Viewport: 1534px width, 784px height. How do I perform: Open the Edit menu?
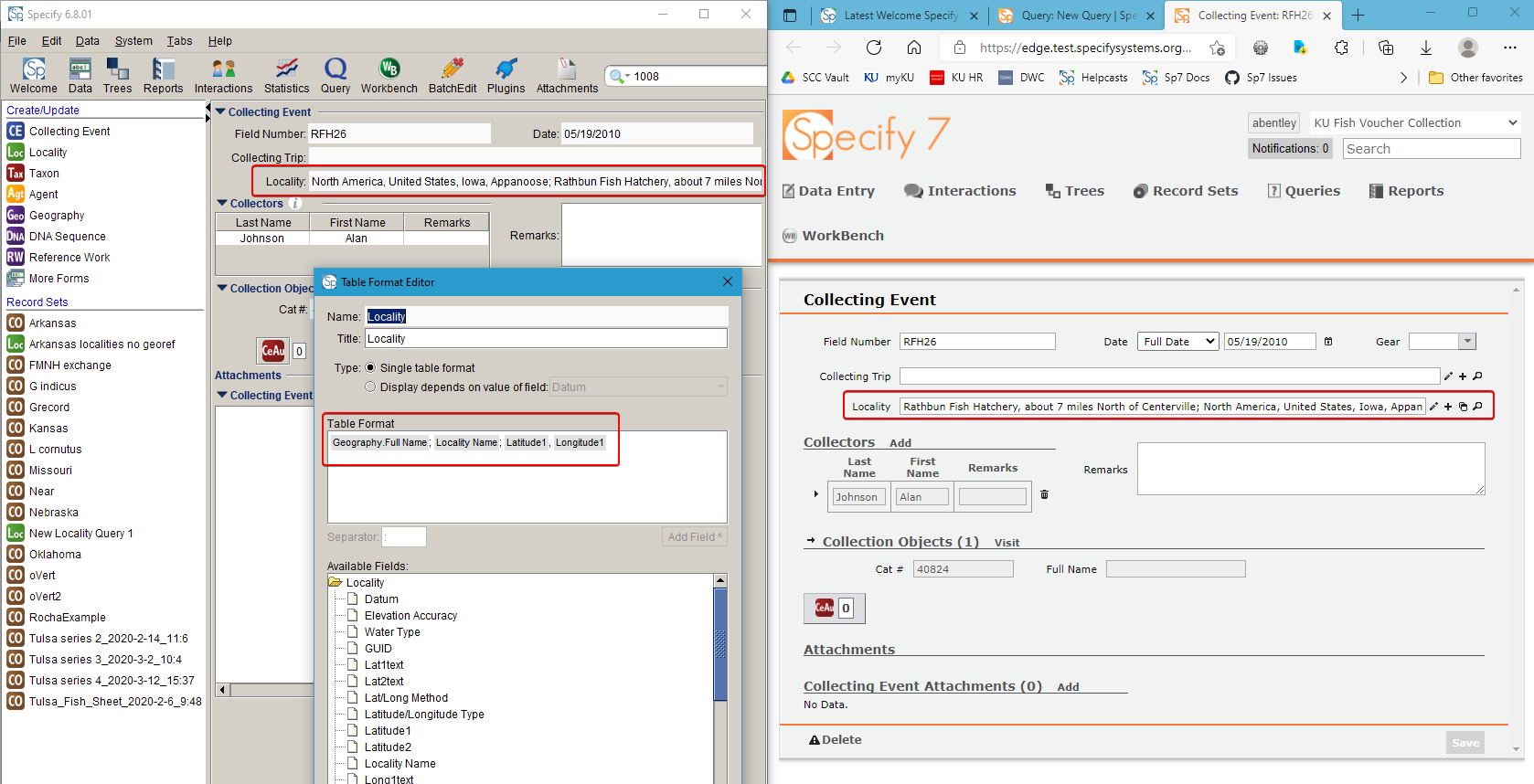tap(51, 41)
